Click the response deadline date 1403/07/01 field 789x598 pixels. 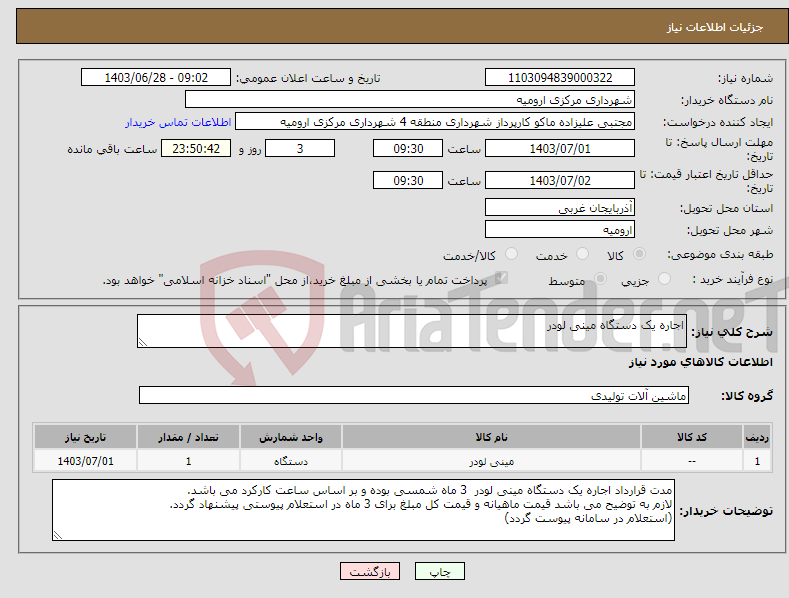point(560,148)
